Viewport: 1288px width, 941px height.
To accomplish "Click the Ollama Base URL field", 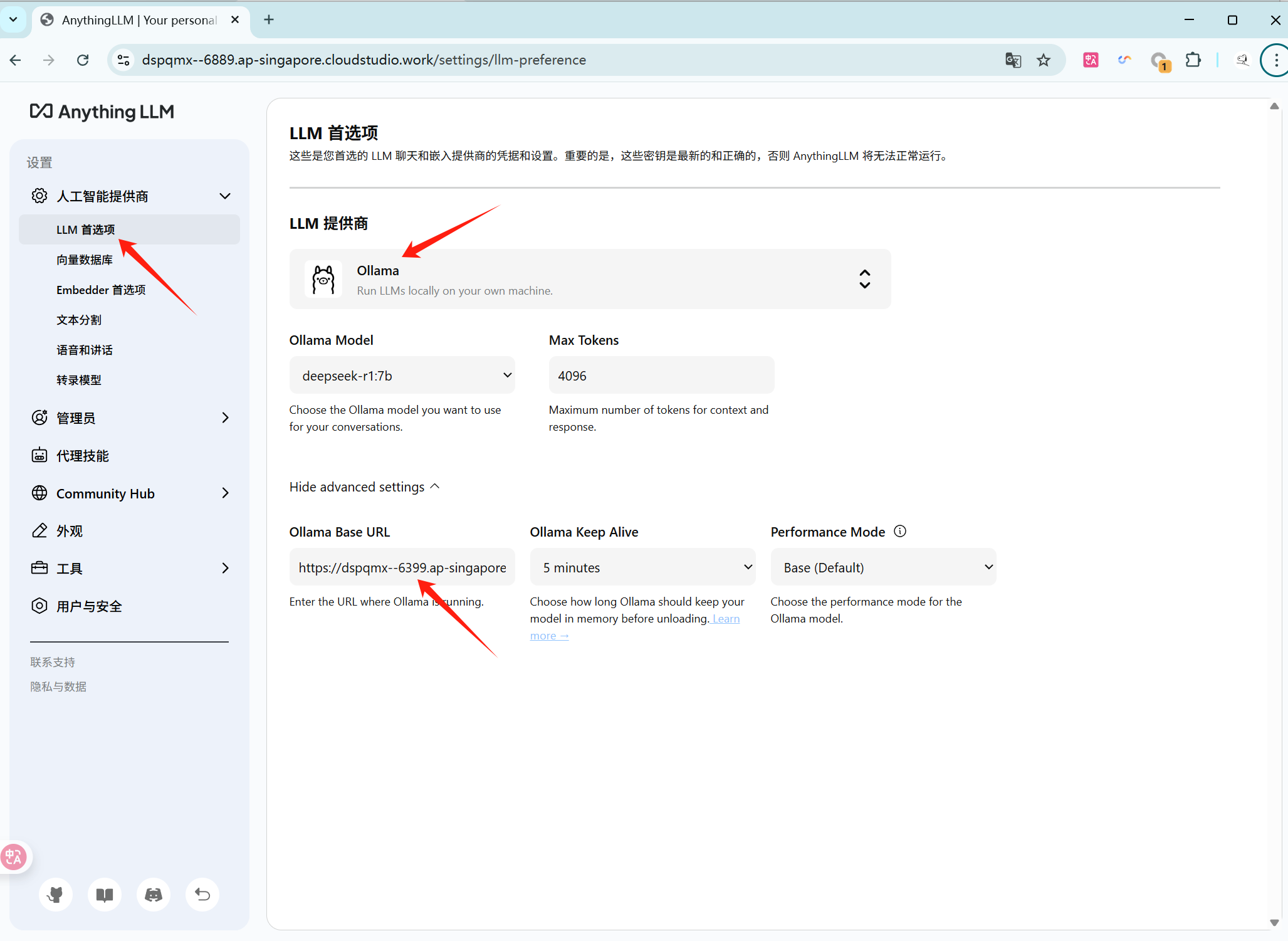I will 402,567.
